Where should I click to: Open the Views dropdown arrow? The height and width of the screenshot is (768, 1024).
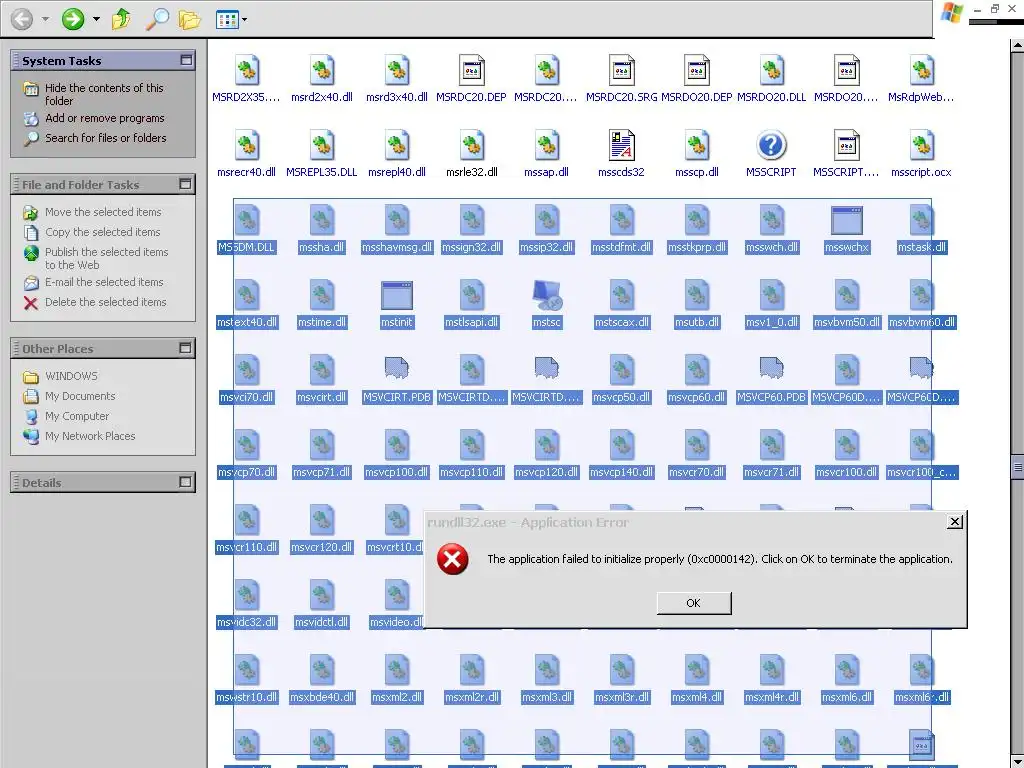(x=245, y=20)
